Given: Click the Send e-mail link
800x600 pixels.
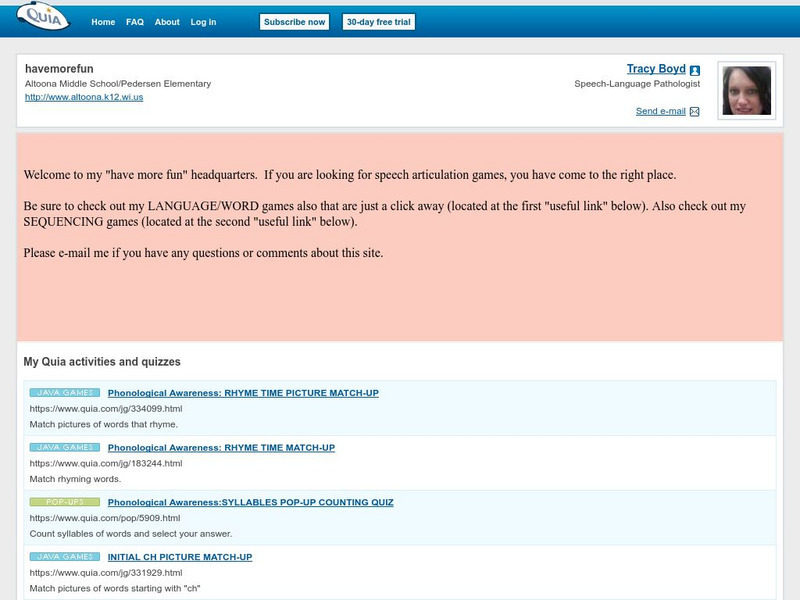Looking at the screenshot, I should coord(660,111).
